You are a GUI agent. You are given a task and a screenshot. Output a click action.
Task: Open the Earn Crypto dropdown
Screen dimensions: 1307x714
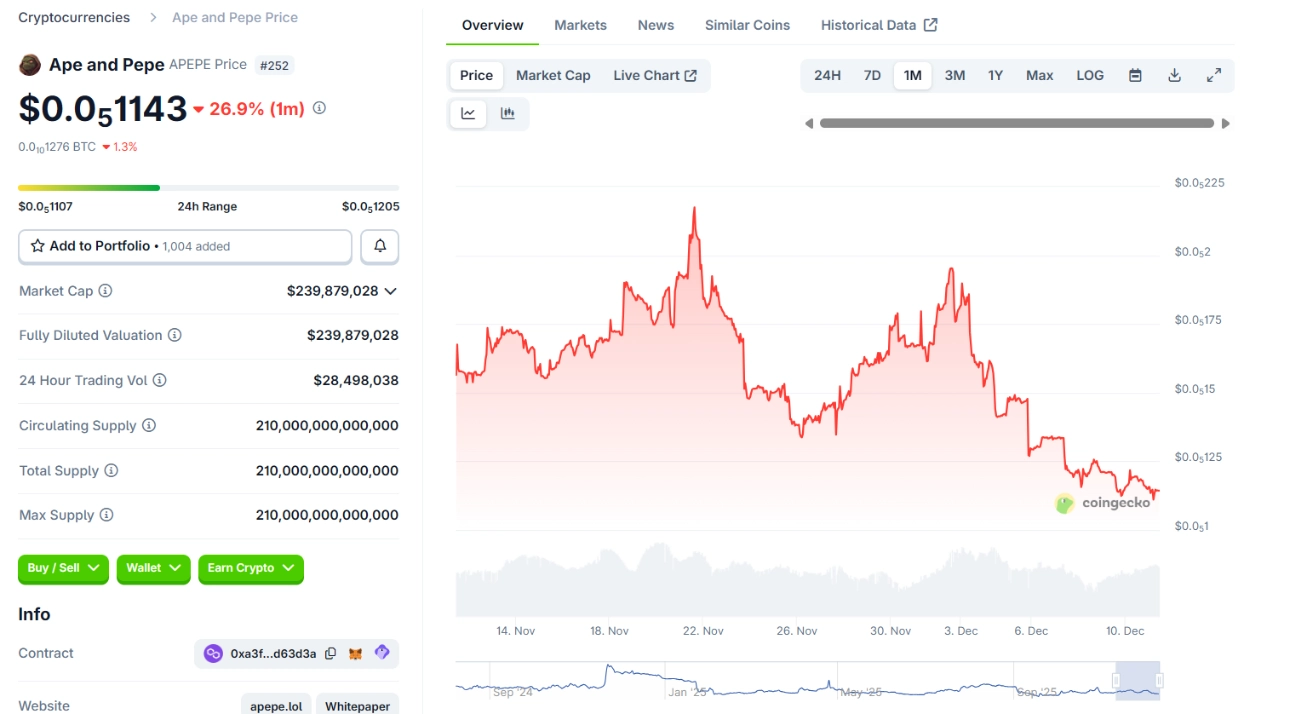(x=250, y=568)
